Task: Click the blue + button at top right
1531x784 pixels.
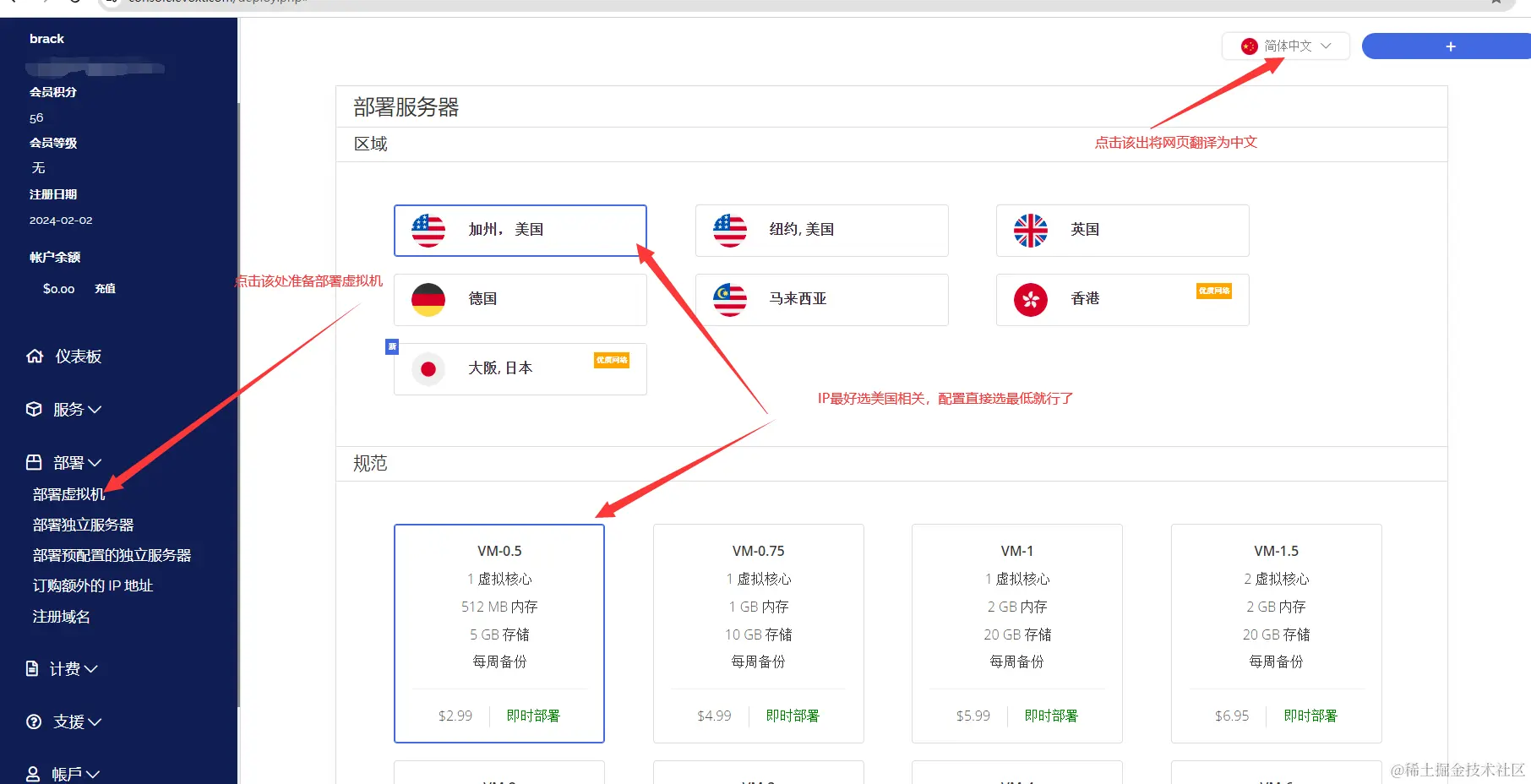Action: (1449, 46)
